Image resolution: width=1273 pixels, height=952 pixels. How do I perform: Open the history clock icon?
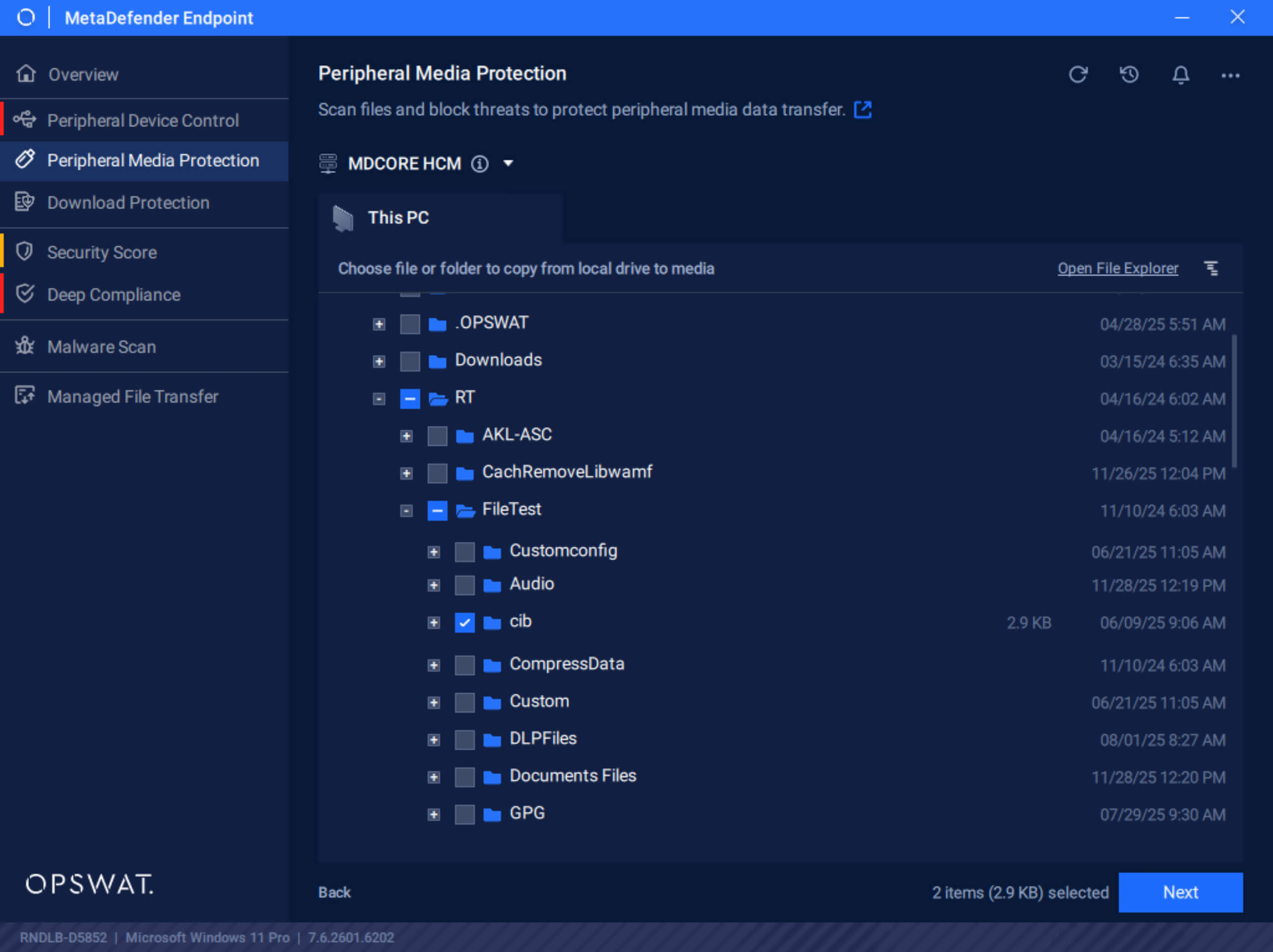pyautogui.click(x=1129, y=74)
